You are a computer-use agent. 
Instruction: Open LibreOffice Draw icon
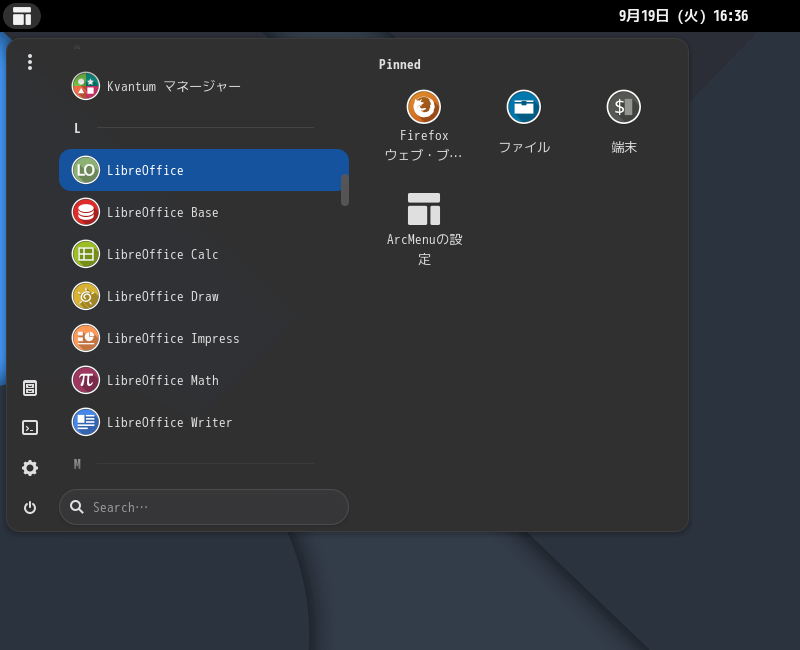86,296
